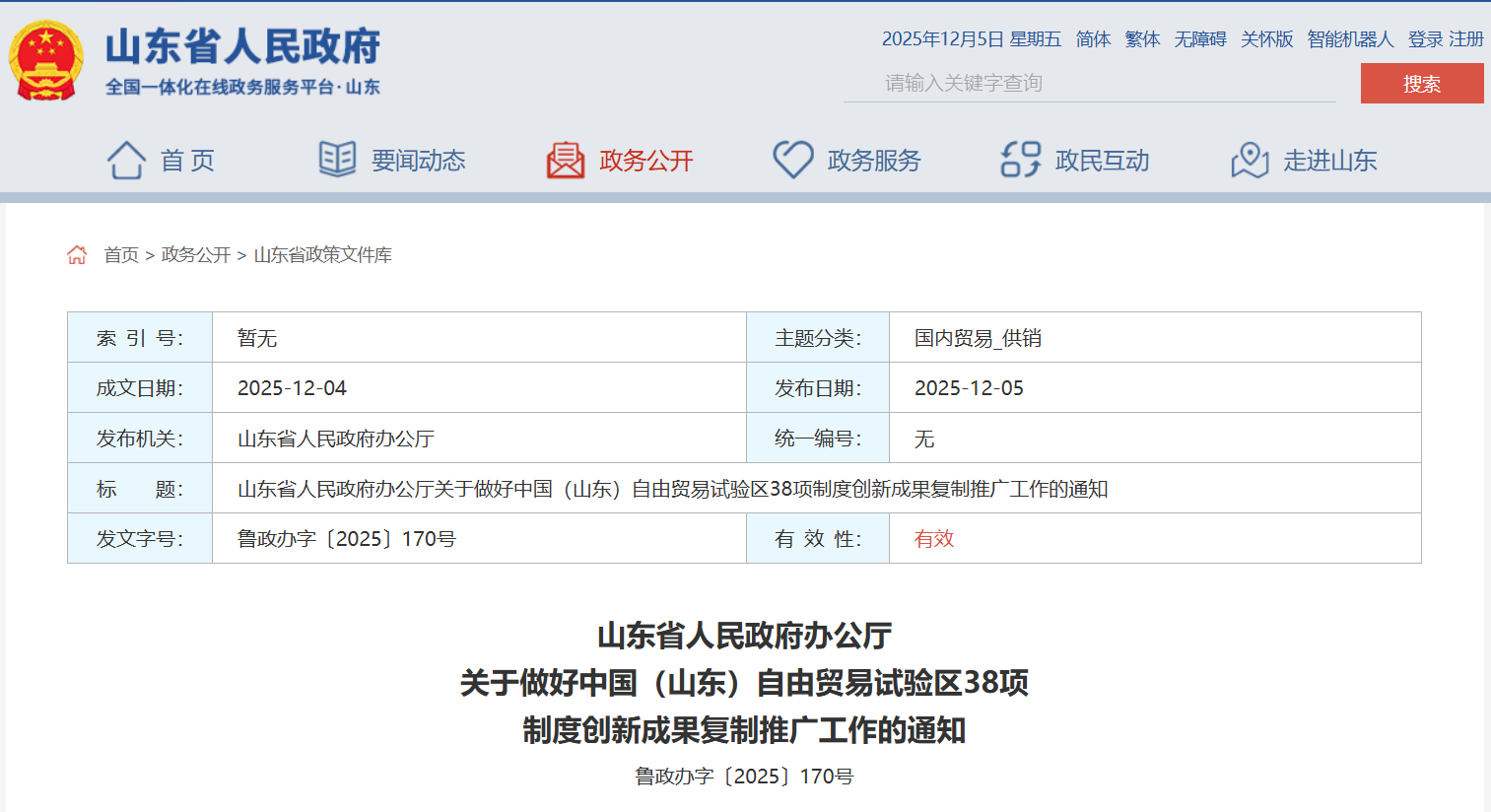Click the 注册 registration link

[x=1465, y=40]
